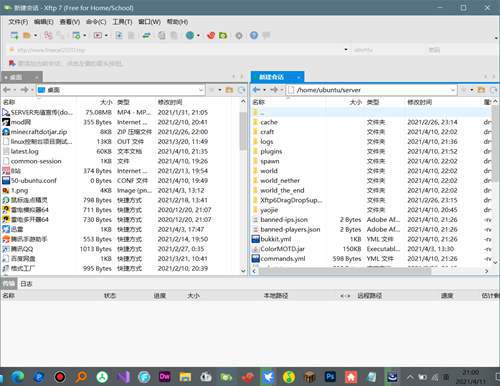This screenshot has height=386, width=500.
Task: Click the green new file toolbar icon
Action: tap(76, 35)
